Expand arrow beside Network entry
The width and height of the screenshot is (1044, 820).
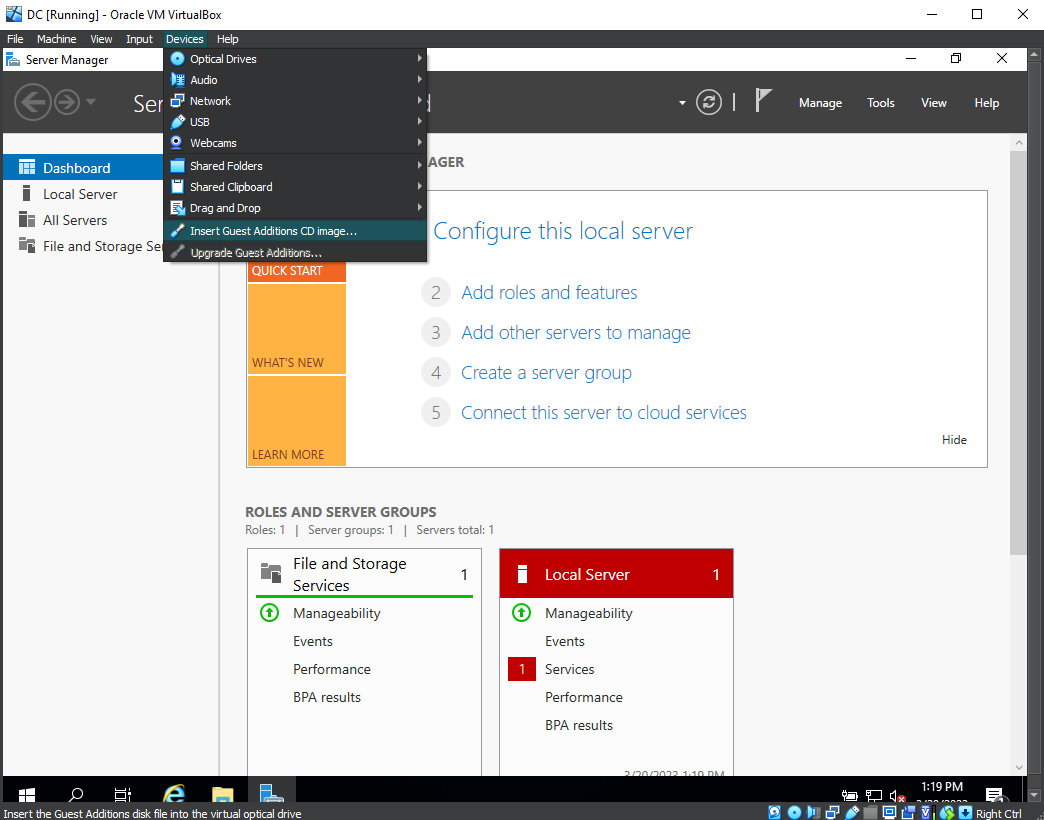pyautogui.click(x=419, y=101)
